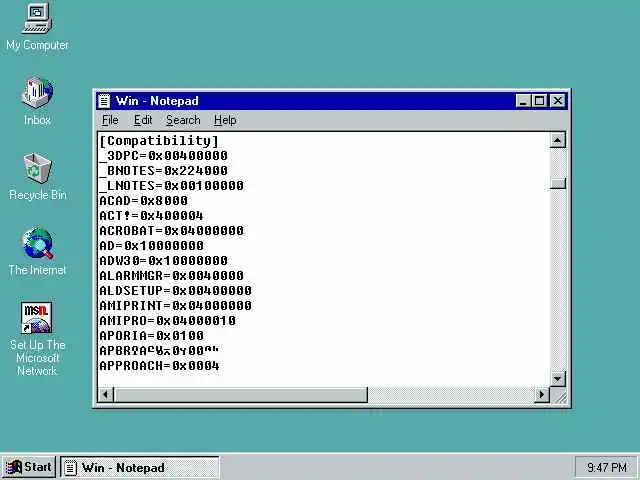Select the Inbox desktop icon
This screenshot has width=640, height=480.
[x=37, y=100]
